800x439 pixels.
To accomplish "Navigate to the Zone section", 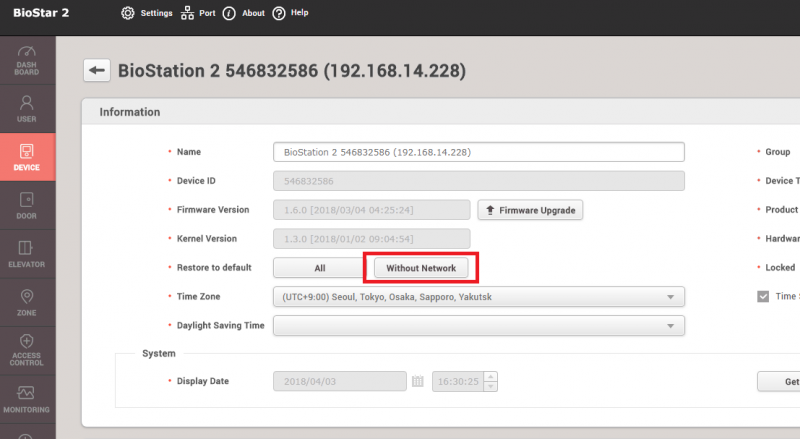I will tap(27, 303).
